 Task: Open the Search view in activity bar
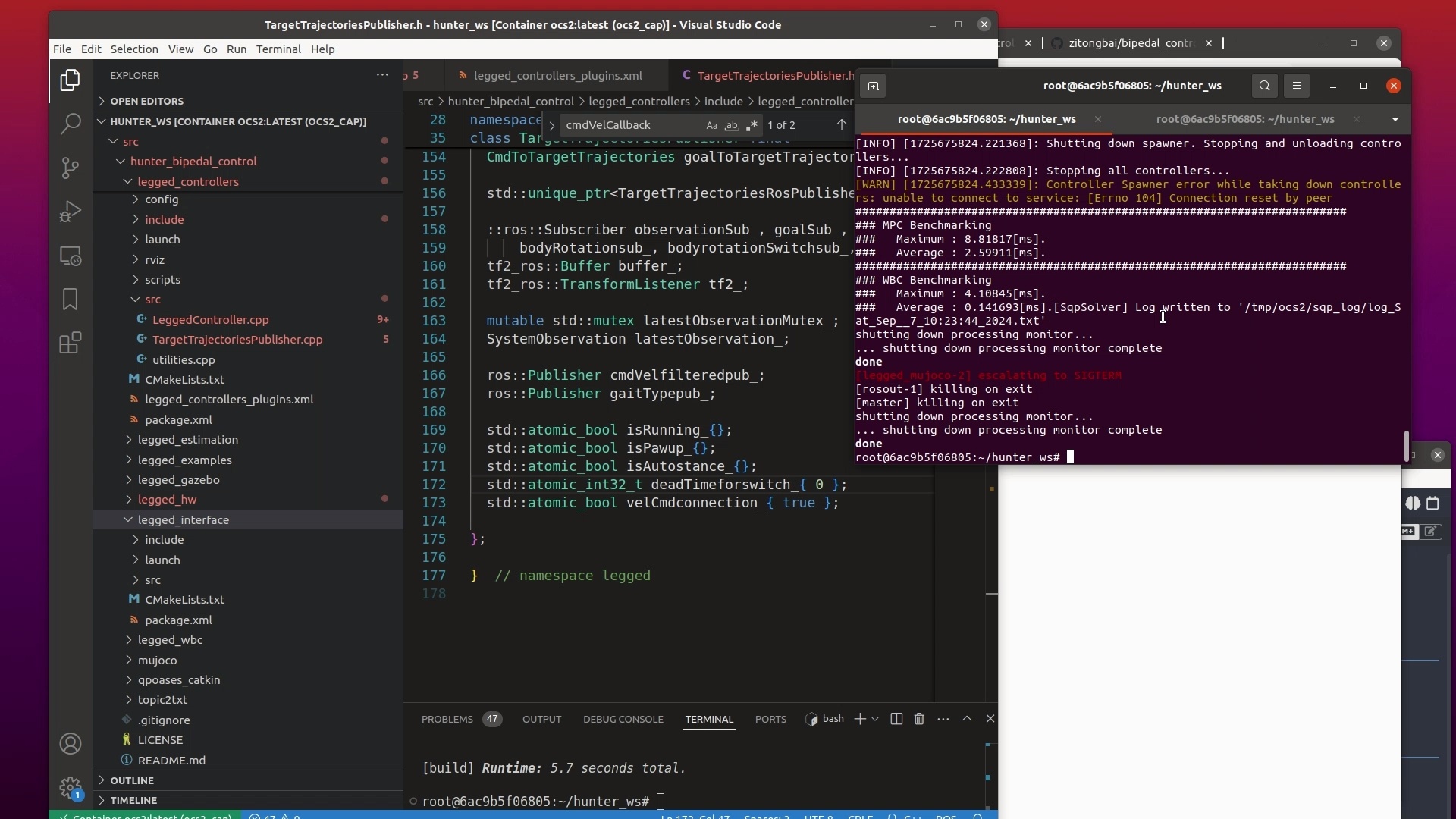coord(71,124)
